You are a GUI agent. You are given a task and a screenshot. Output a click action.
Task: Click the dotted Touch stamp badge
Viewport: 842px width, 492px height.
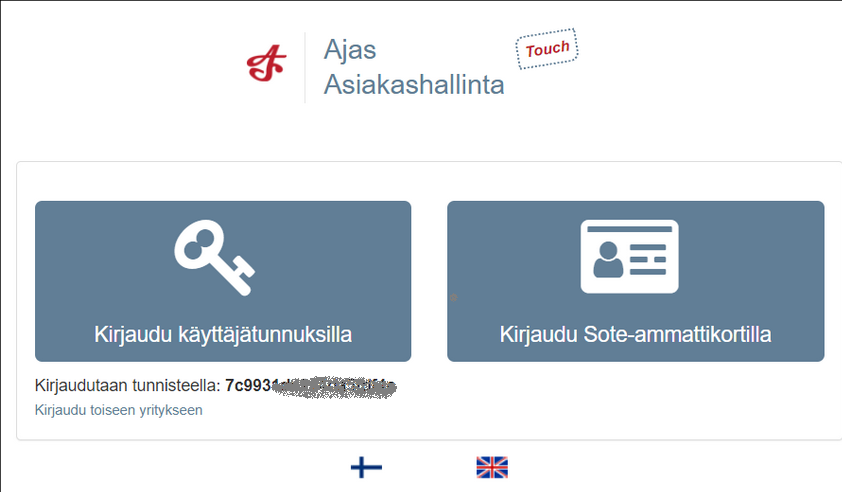click(x=547, y=49)
